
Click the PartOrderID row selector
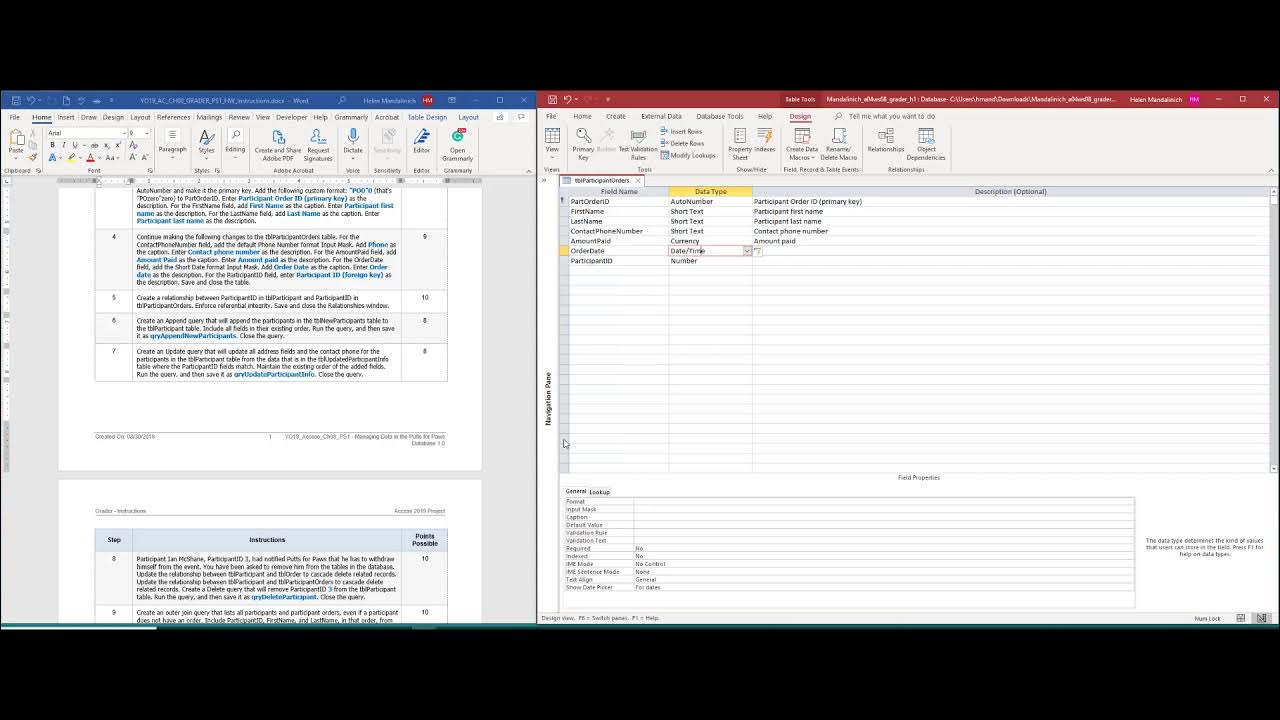(x=563, y=201)
